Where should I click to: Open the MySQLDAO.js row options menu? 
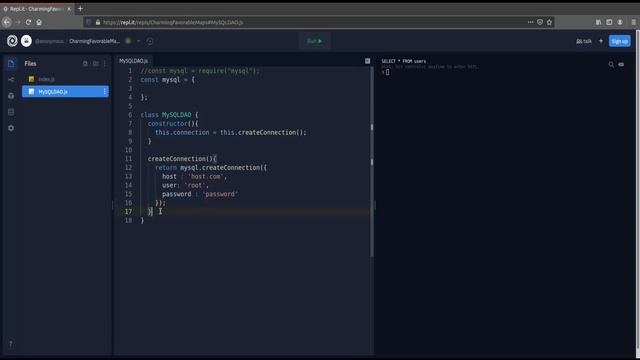pos(104,92)
